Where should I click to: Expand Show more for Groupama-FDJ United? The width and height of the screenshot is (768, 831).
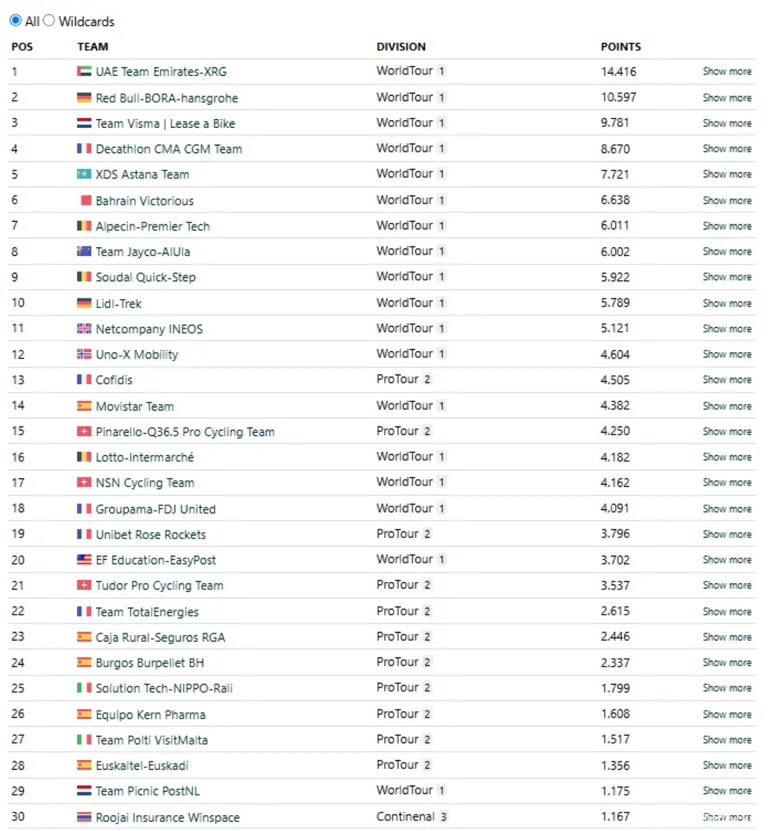click(x=727, y=509)
